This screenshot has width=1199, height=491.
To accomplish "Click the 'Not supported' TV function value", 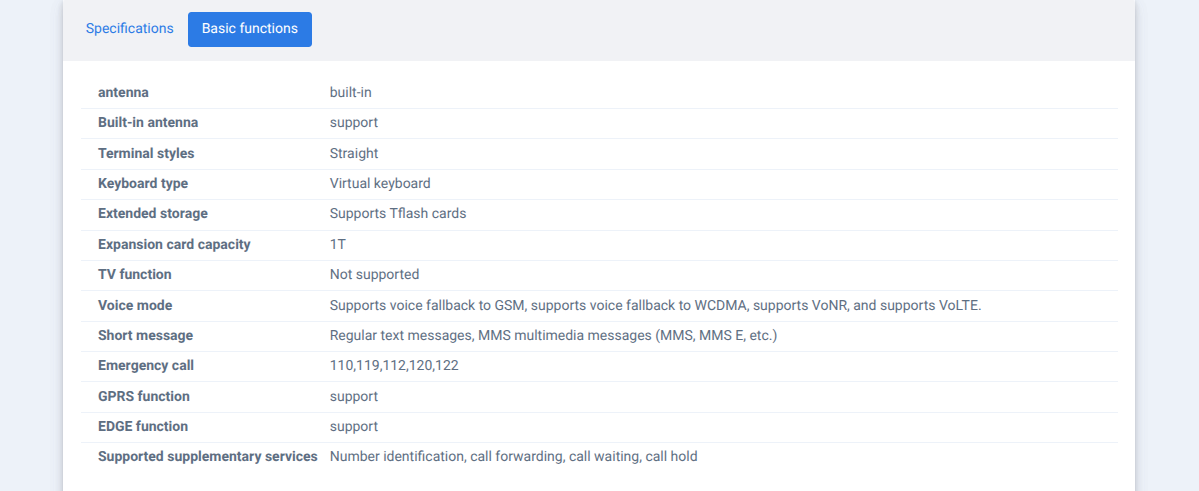I will tap(374, 275).
